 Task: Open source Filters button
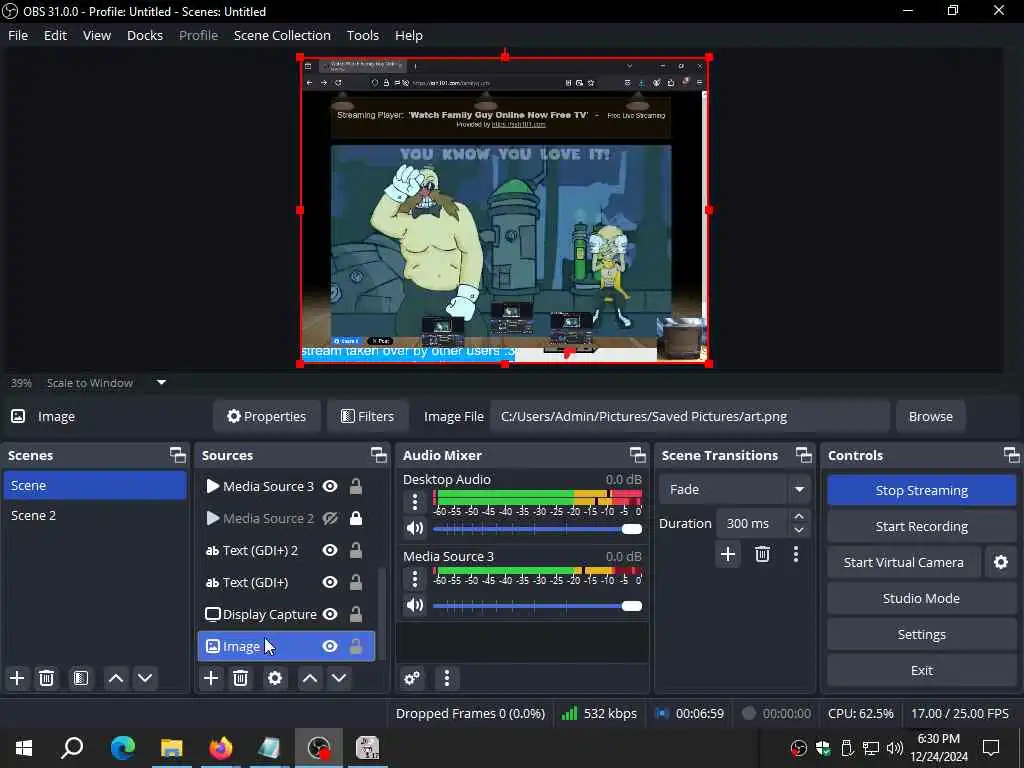pos(368,416)
